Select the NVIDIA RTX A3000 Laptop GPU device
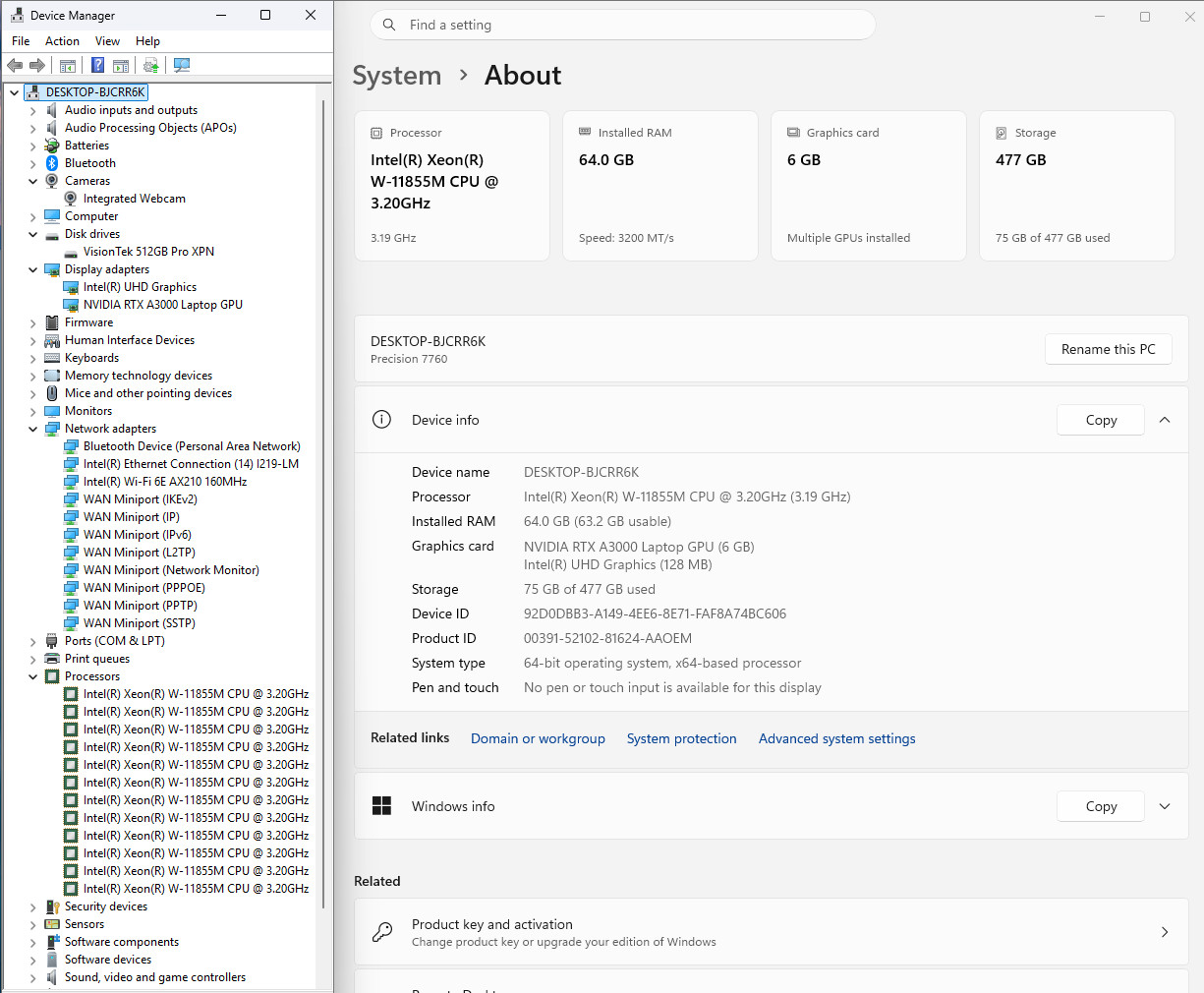The width and height of the screenshot is (1204, 993). [163, 305]
